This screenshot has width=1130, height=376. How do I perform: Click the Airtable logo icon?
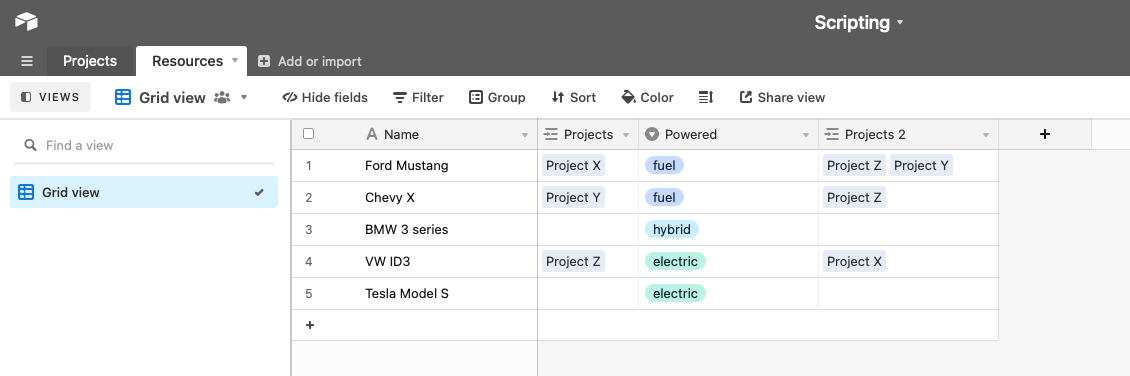coord(26,22)
